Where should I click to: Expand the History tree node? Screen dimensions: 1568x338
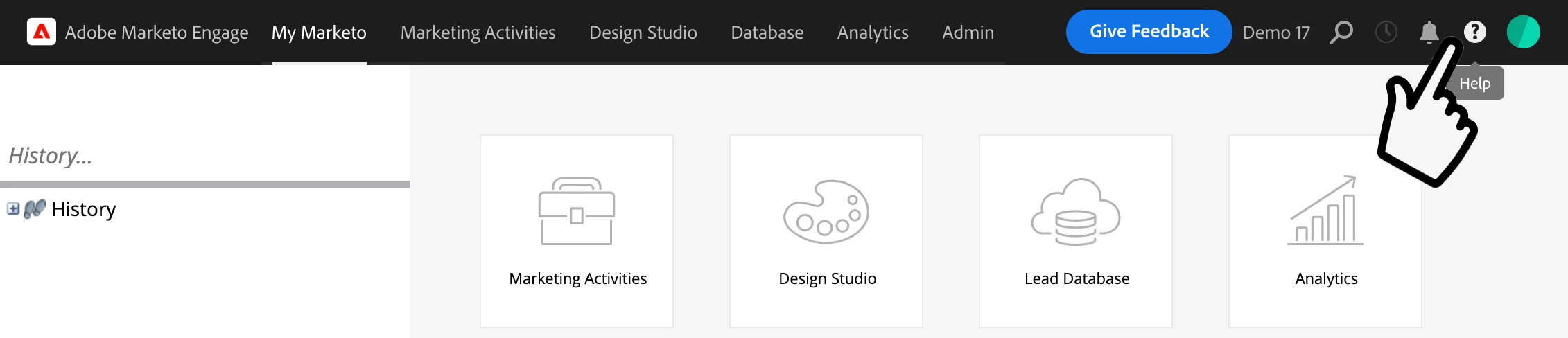(x=13, y=208)
